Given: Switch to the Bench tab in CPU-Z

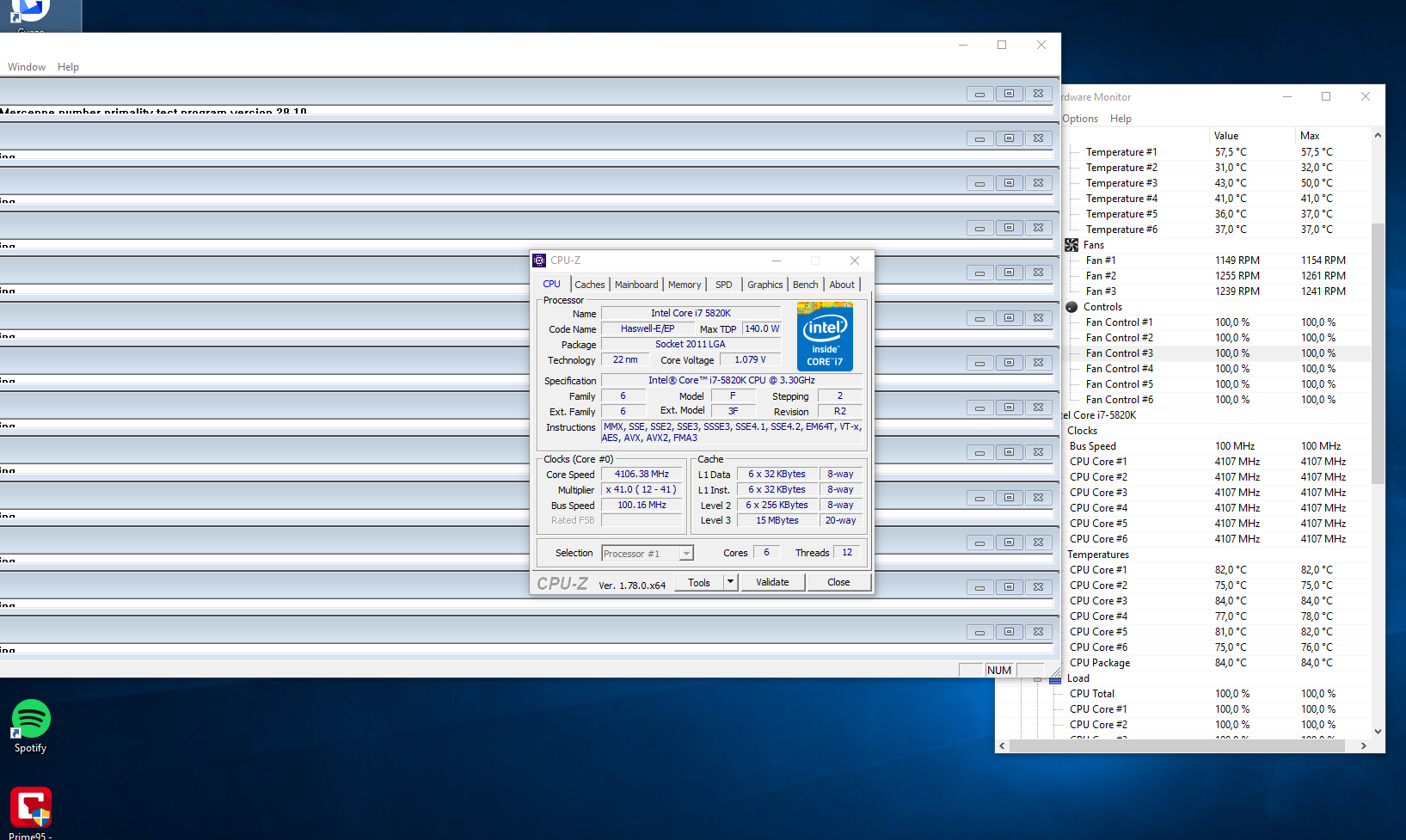Looking at the screenshot, I should (x=806, y=285).
